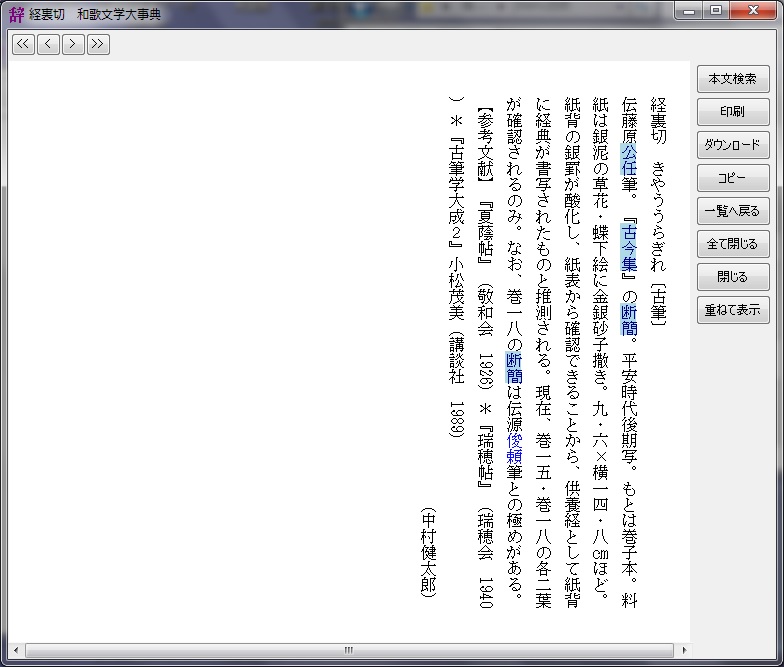Click the [古筆] category label
Screen dimensions: 784x667
658,304
